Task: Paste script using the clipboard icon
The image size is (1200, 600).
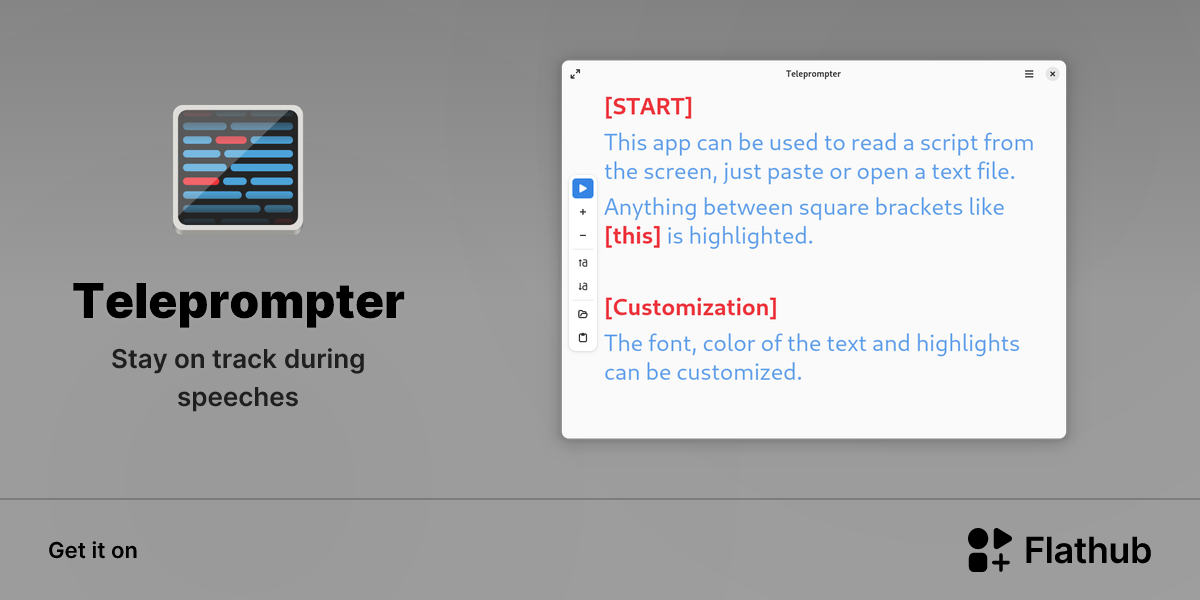Action: click(x=583, y=338)
